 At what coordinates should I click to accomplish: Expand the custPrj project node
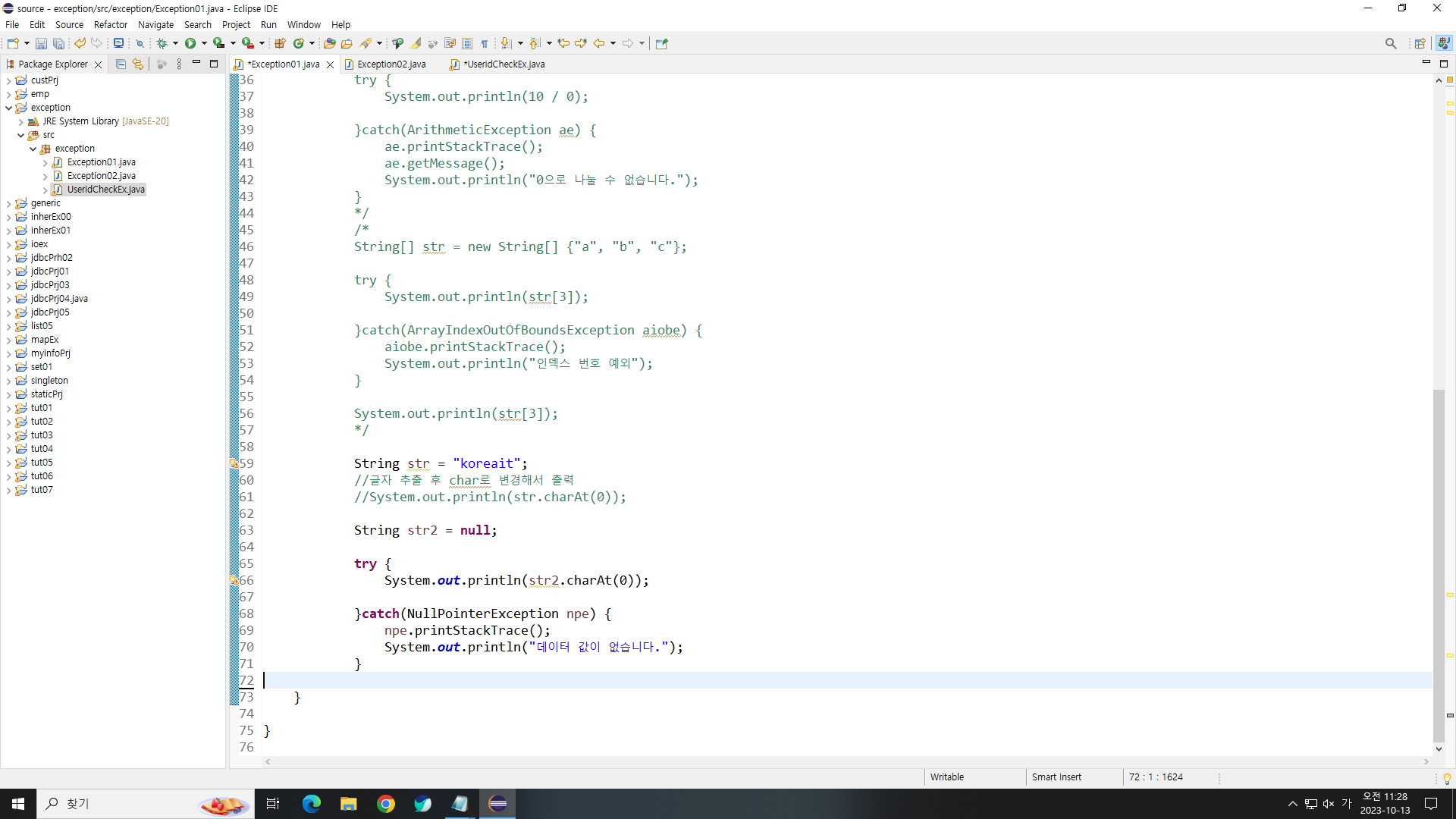8,80
